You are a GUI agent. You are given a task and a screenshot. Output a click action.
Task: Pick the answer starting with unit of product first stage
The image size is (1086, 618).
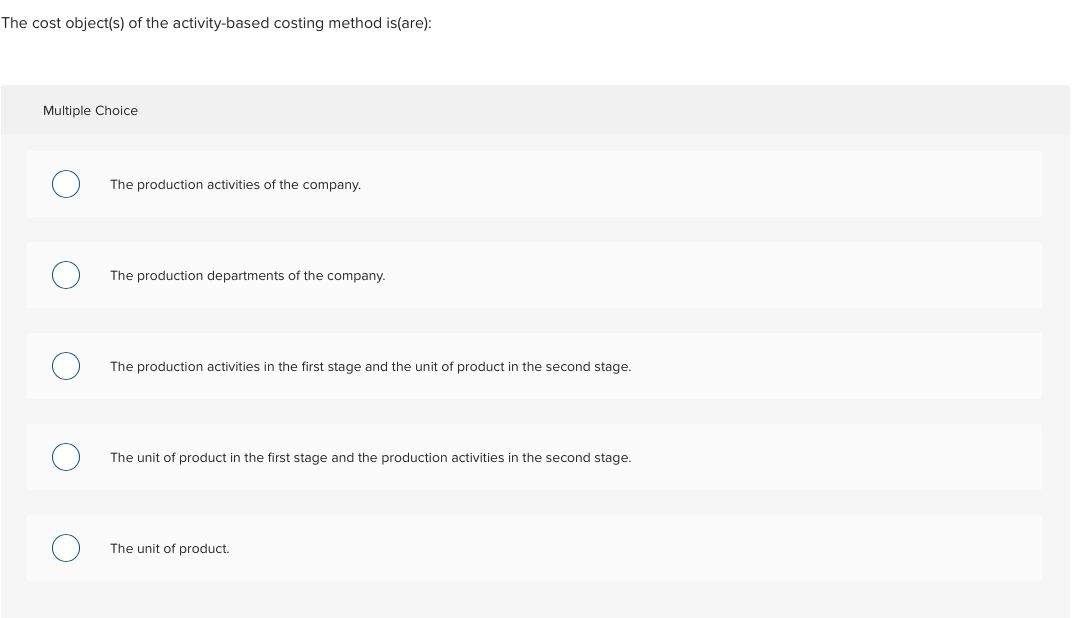[x=370, y=457]
